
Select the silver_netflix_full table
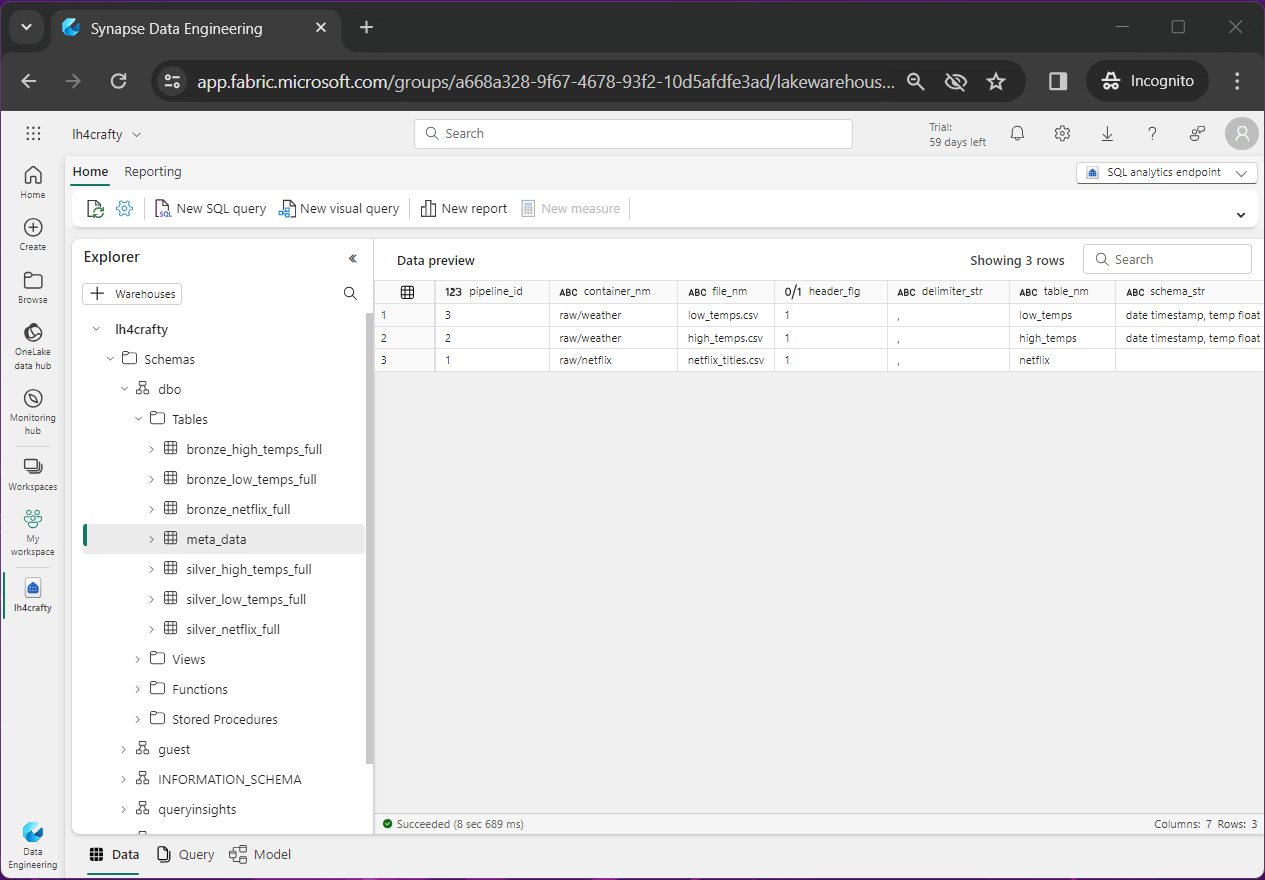pos(233,629)
